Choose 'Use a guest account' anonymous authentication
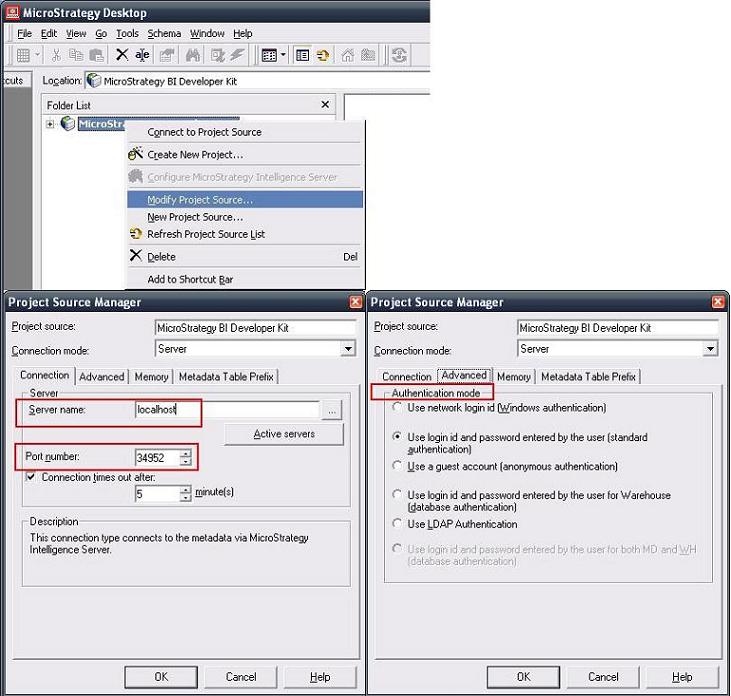This screenshot has height=696, width=731. [399, 466]
